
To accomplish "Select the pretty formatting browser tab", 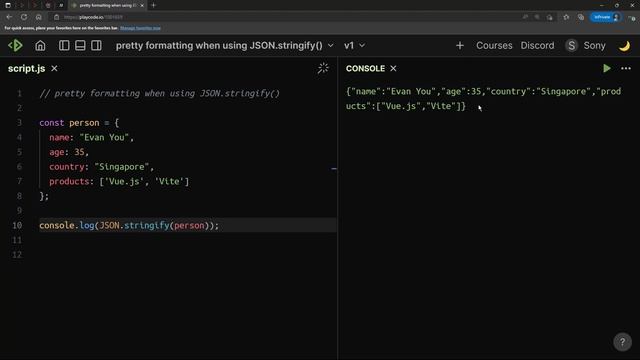I will click(108, 5).
